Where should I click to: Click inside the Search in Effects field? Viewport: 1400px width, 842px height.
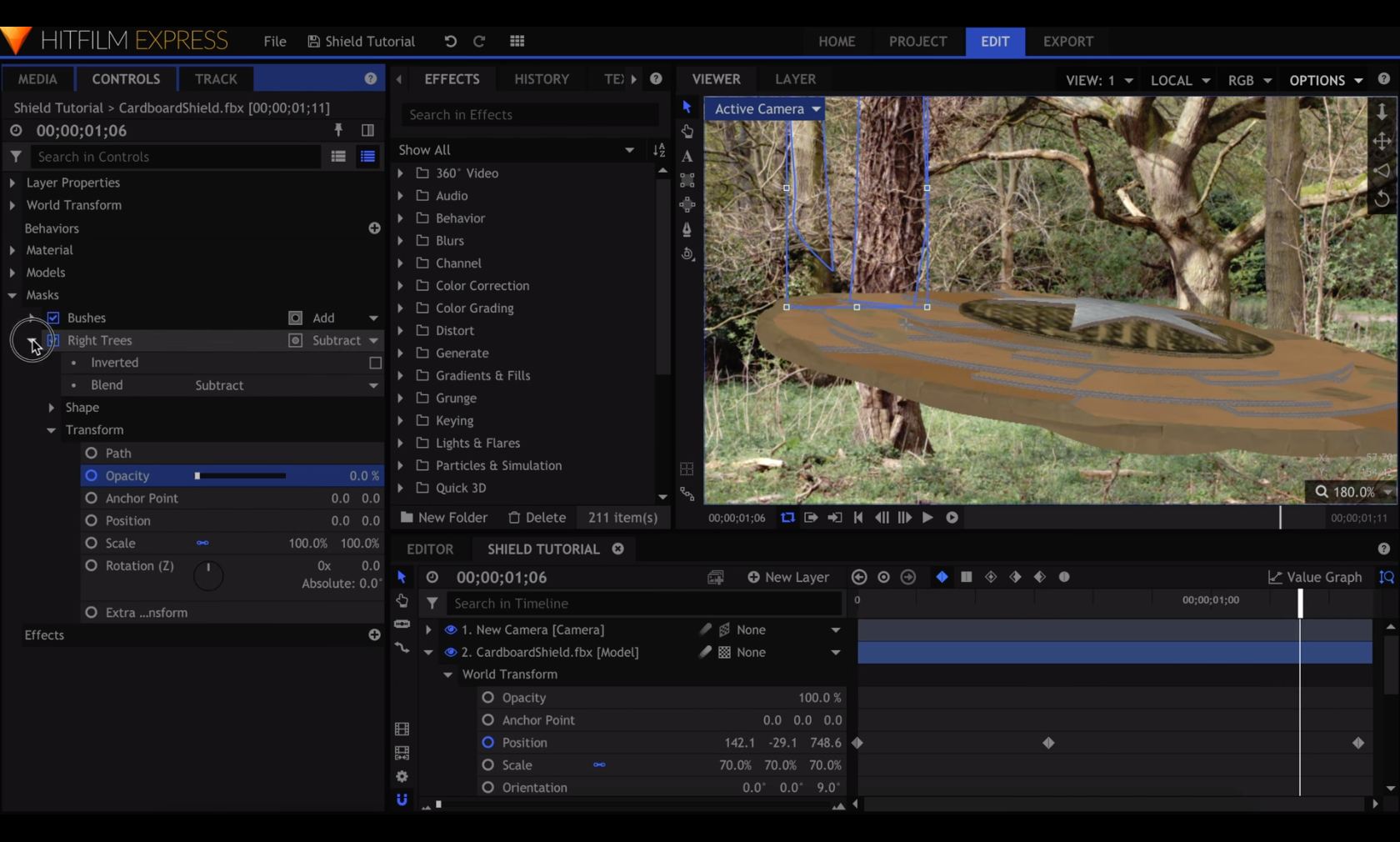[x=528, y=114]
